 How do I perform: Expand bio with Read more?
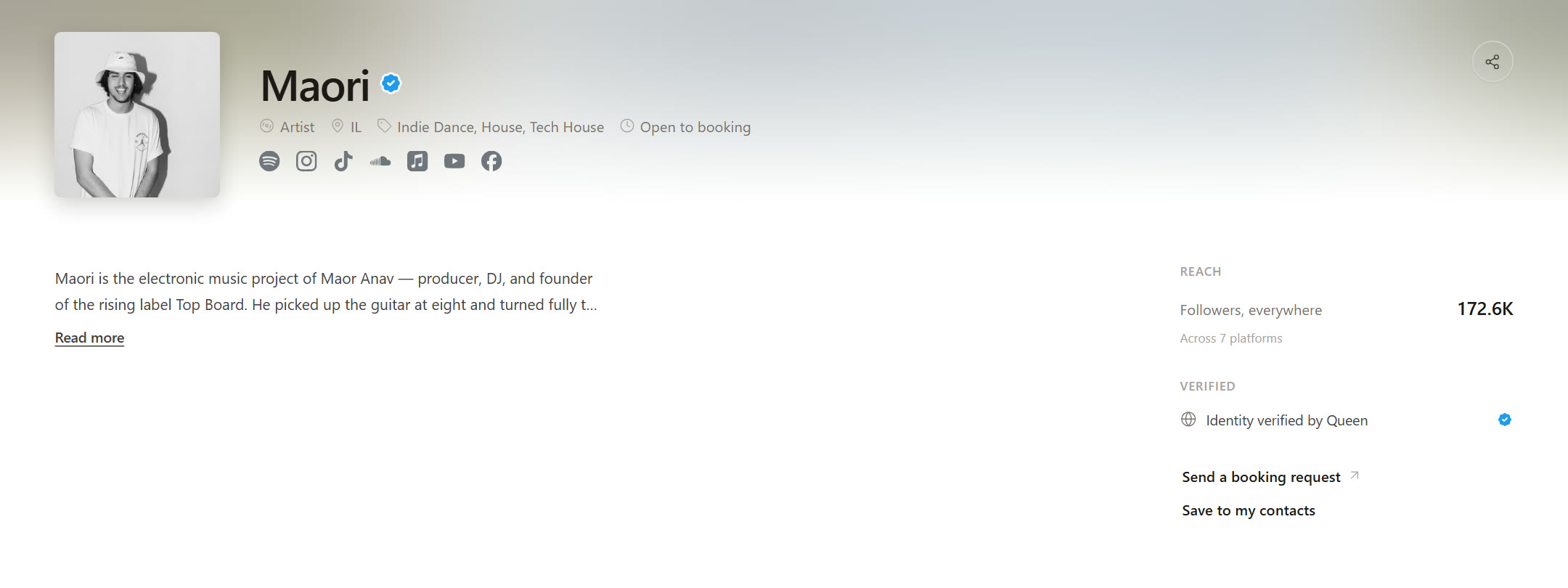pyautogui.click(x=89, y=338)
